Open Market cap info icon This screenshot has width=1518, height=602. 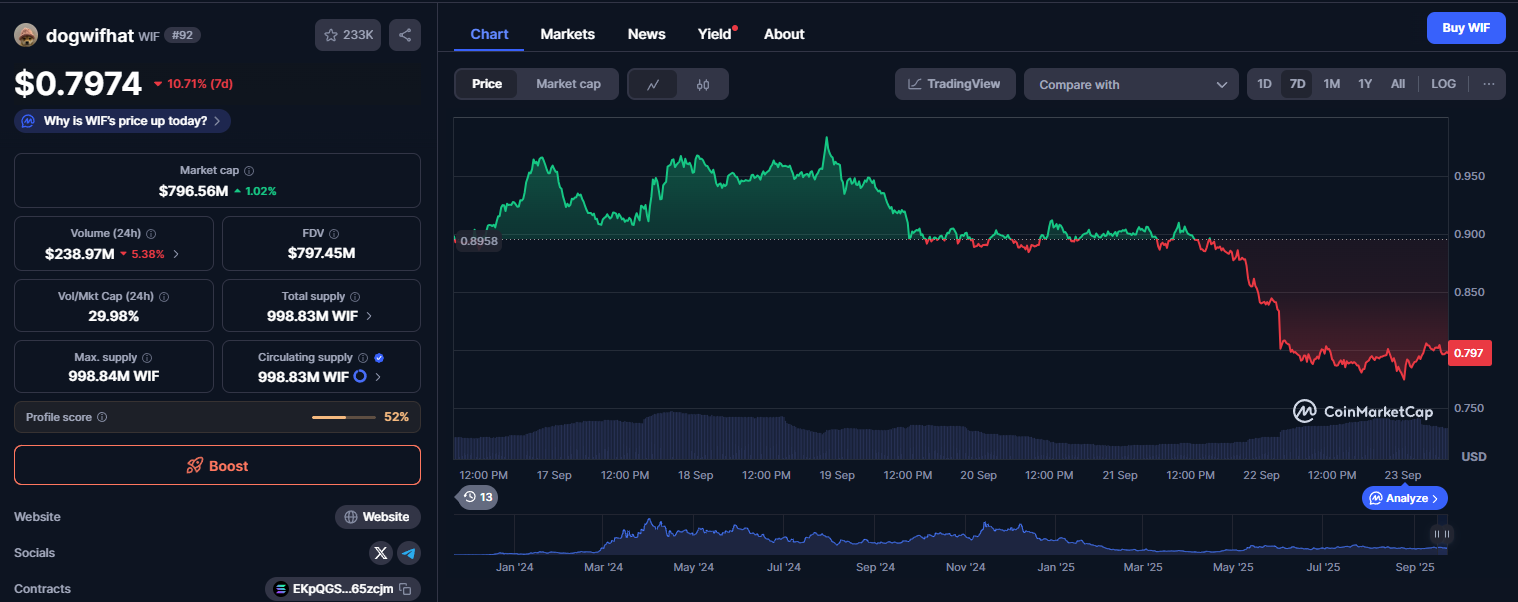pyautogui.click(x=249, y=171)
